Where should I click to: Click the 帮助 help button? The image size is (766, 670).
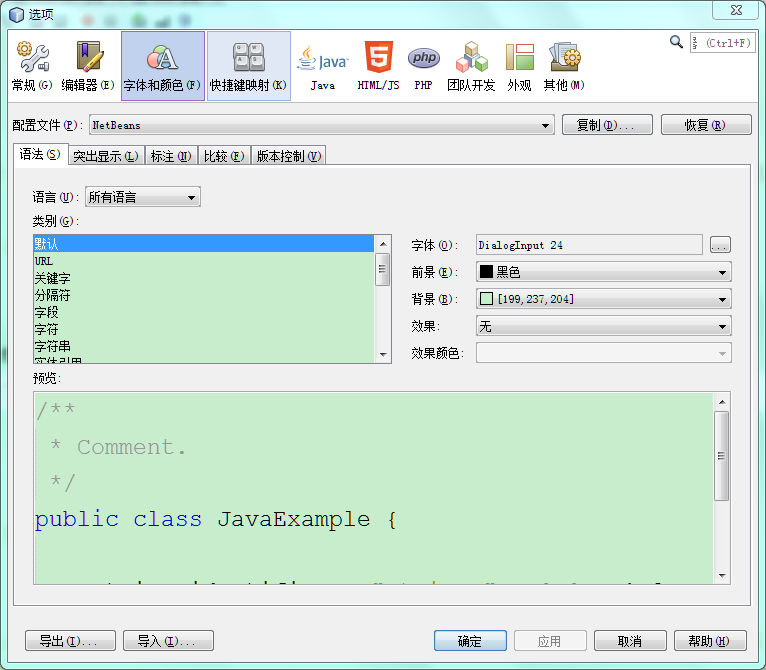tap(710, 641)
